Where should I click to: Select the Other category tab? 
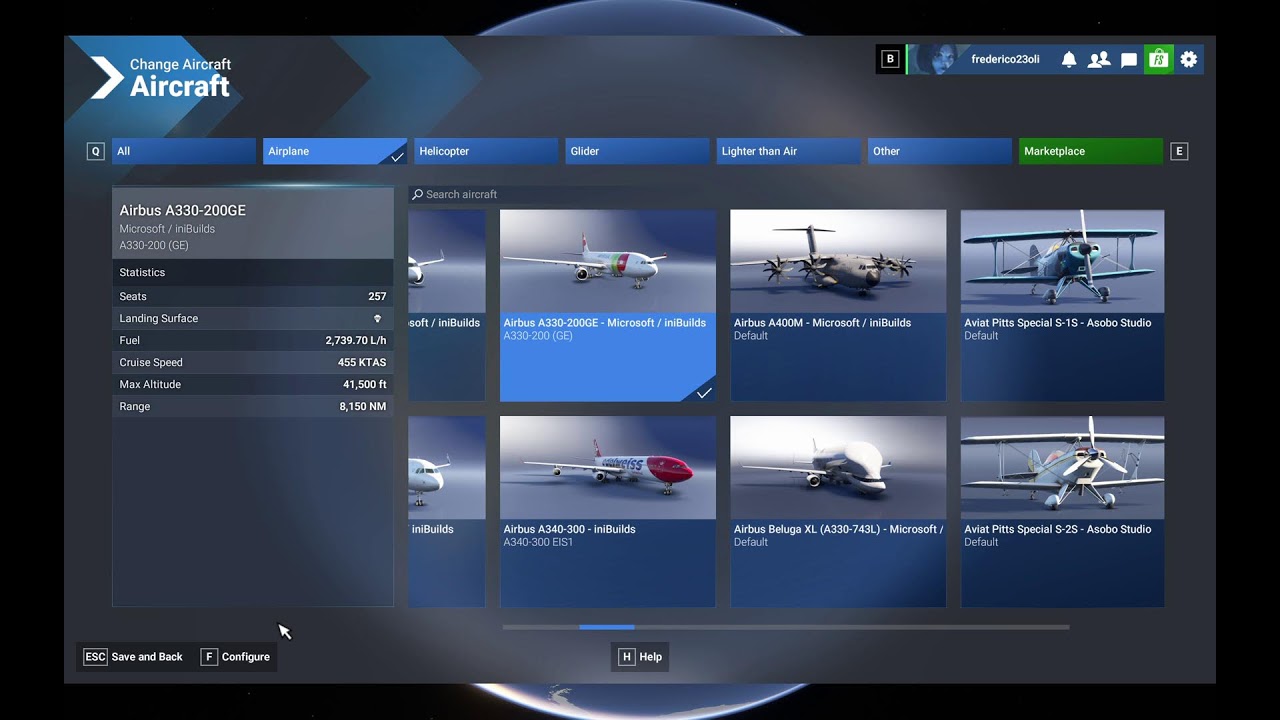pos(939,151)
